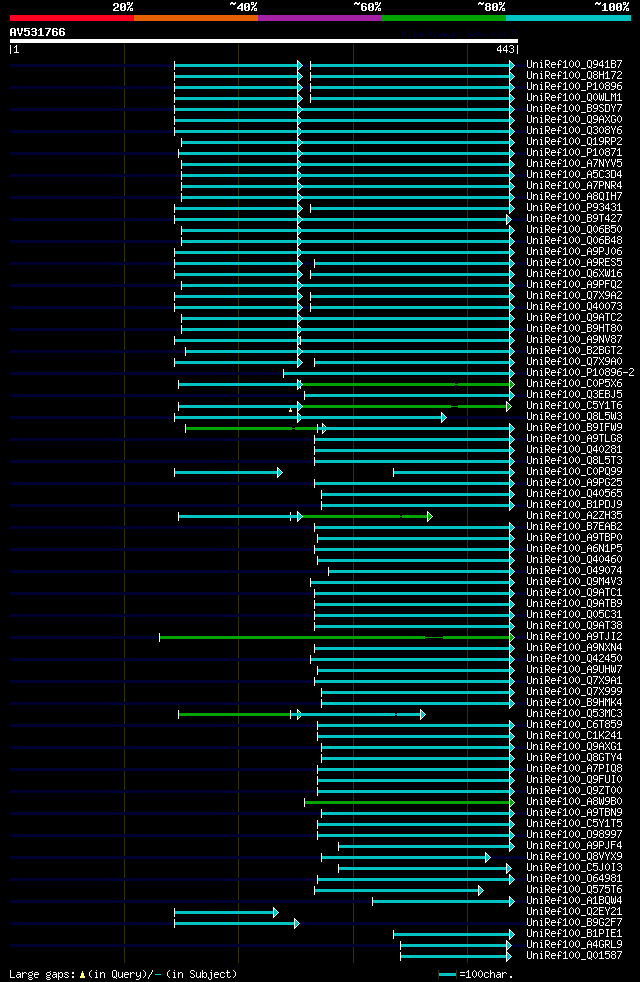
Task: Click the green ~80% identity legend segment
Action: 444,18
